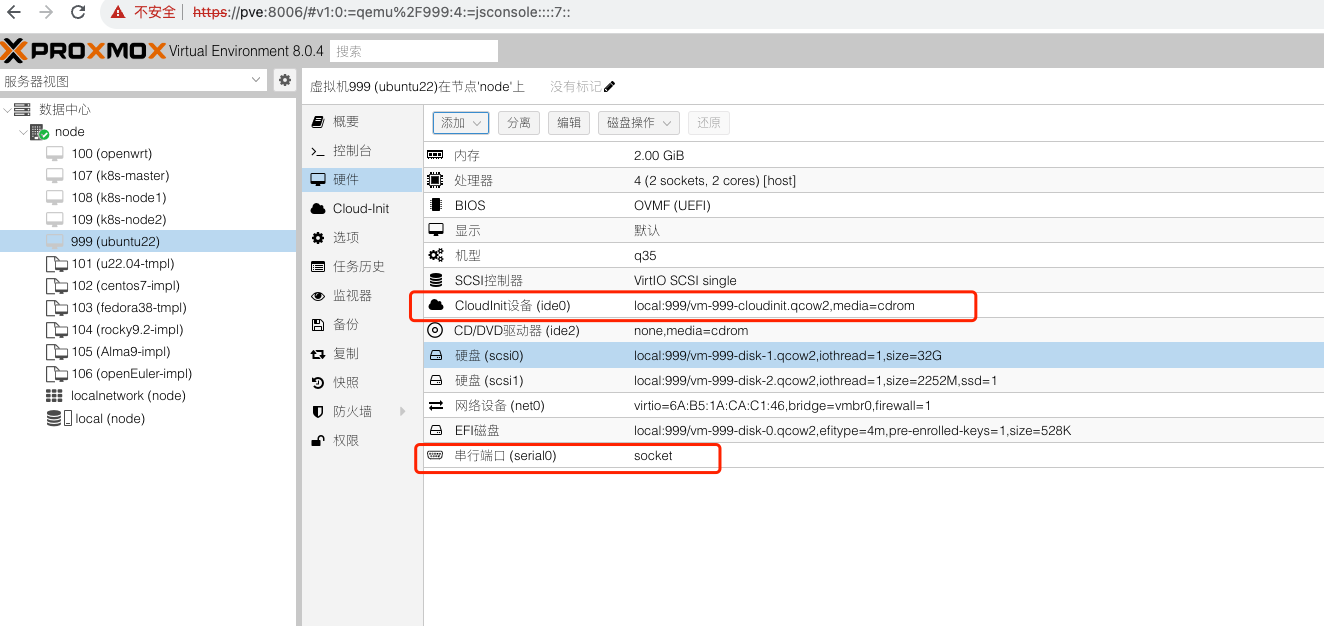
Task: Switch to the 控制台 console tab
Action: [x=351, y=150]
